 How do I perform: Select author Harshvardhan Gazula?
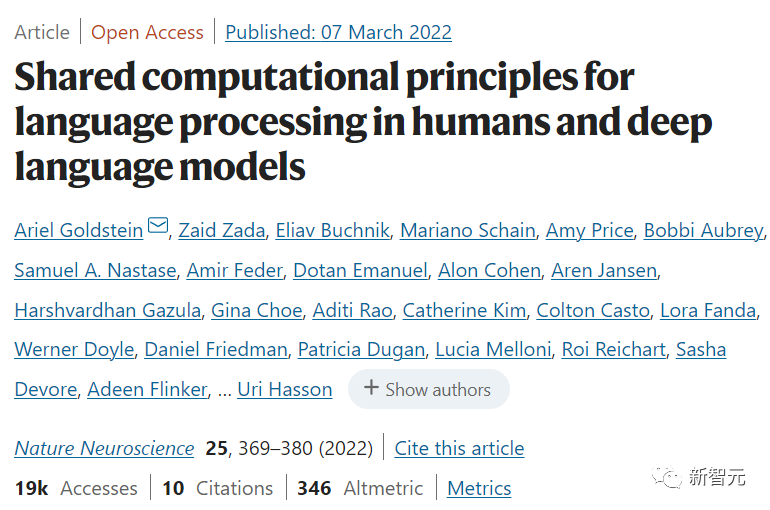(x=108, y=310)
